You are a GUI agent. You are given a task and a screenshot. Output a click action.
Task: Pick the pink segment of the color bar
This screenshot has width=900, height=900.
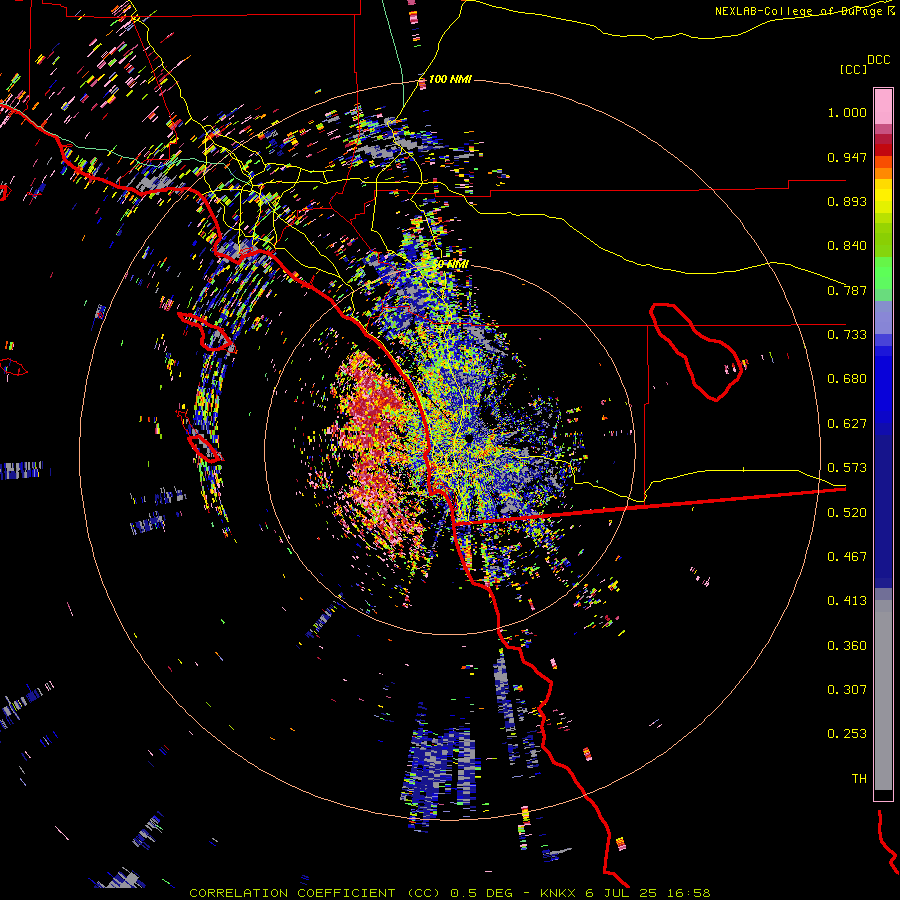click(883, 107)
